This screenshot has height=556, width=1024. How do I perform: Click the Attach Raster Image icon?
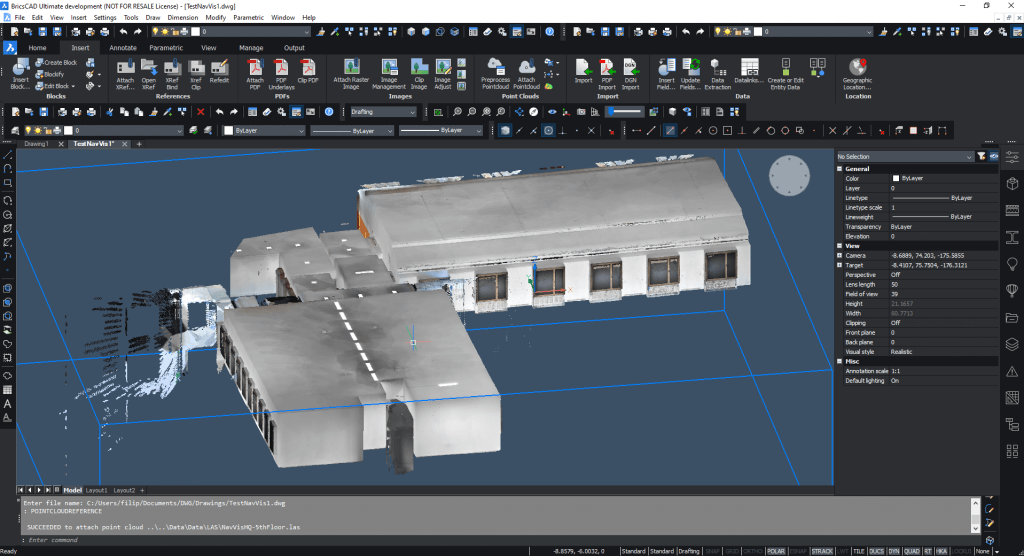coord(351,74)
